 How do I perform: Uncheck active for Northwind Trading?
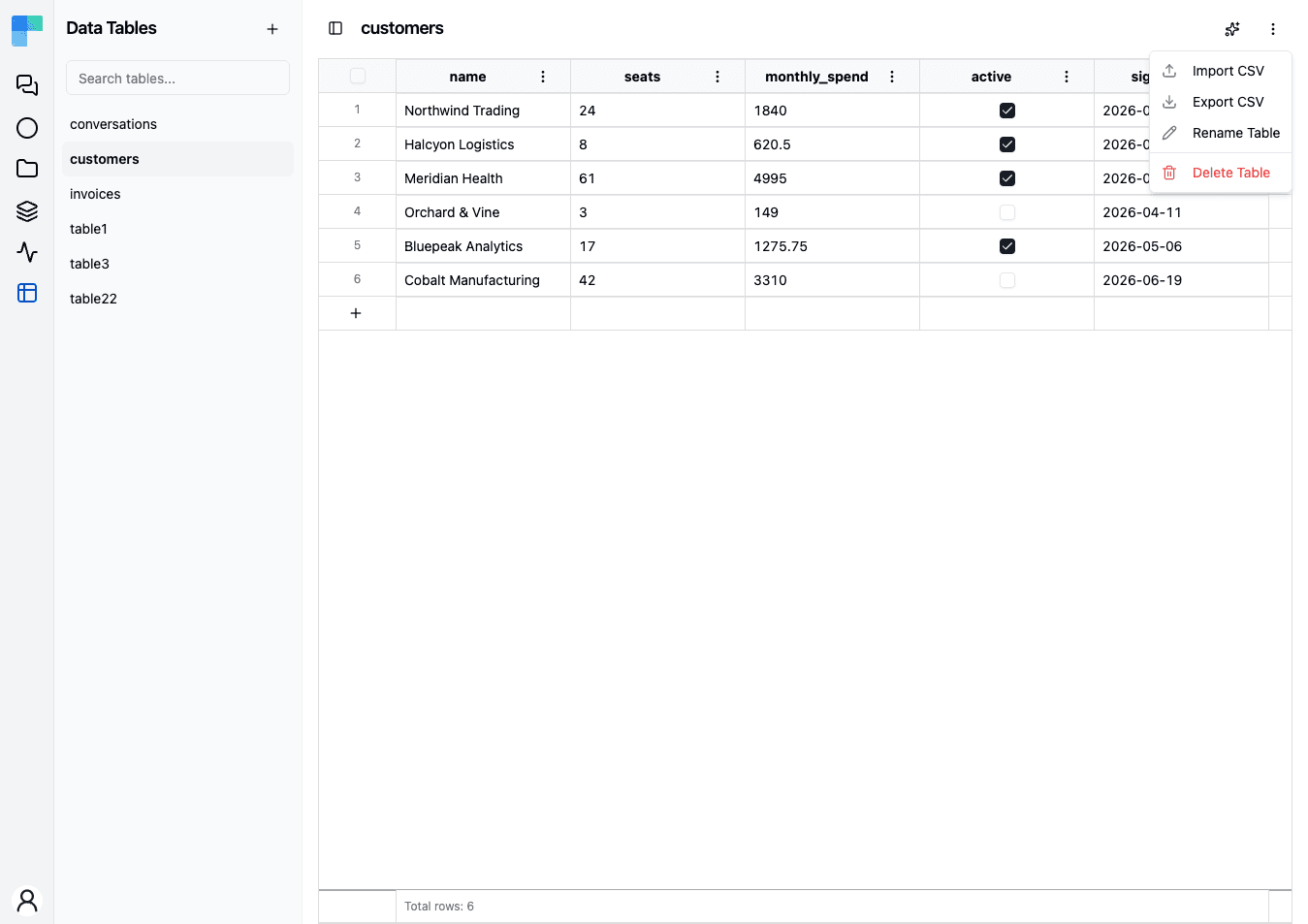click(1007, 111)
